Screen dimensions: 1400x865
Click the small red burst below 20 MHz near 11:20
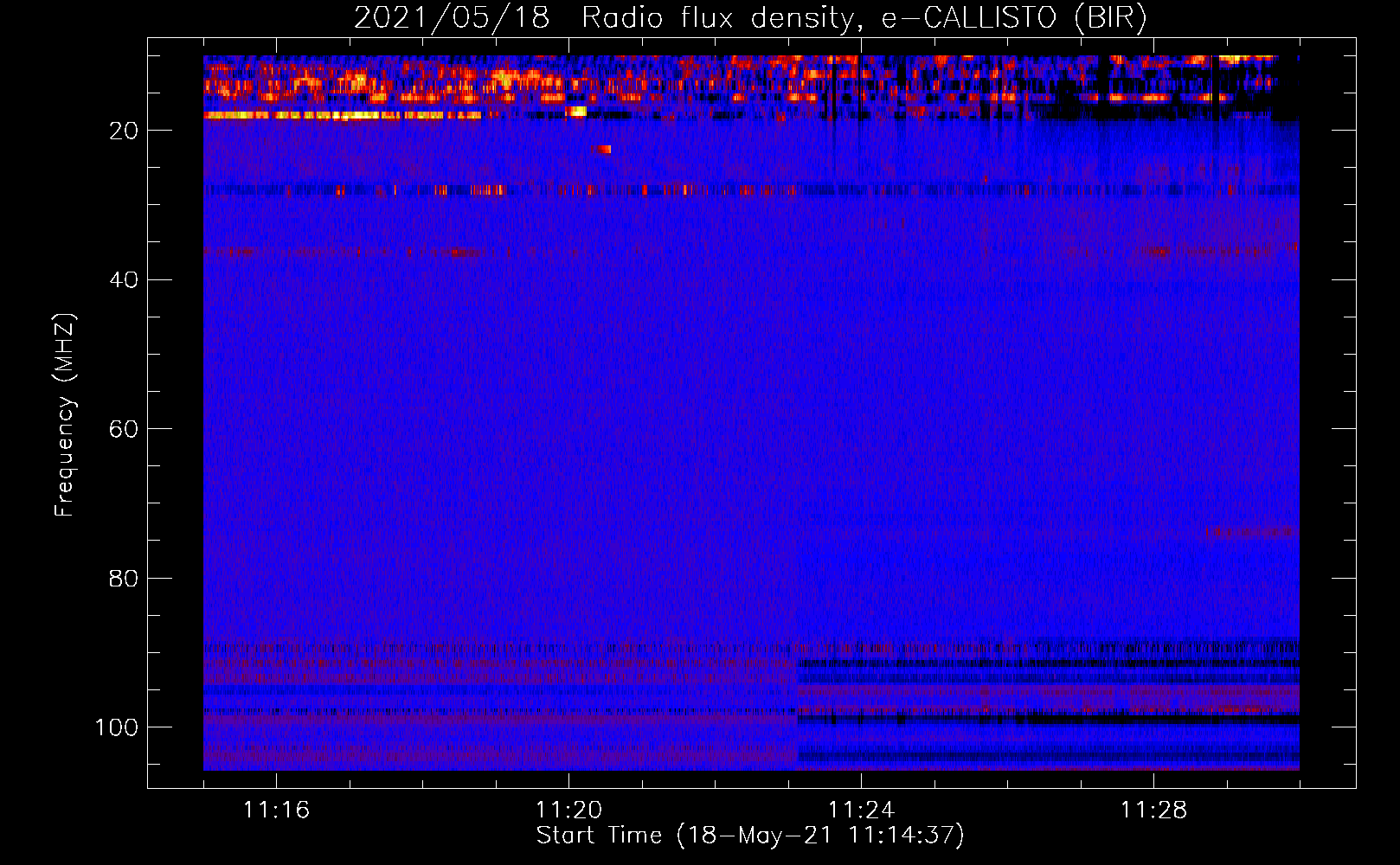[x=601, y=150]
